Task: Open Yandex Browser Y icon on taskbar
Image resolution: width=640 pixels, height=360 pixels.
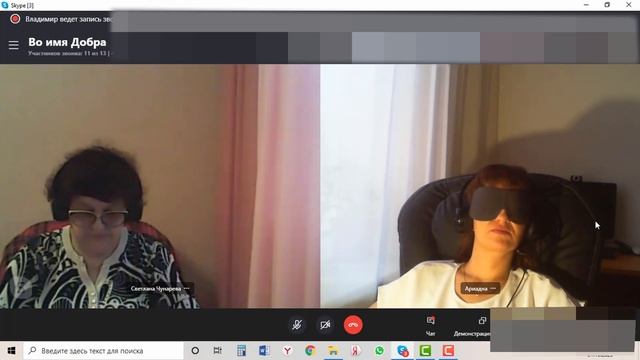Action: pyautogui.click(x=287, y=351)
